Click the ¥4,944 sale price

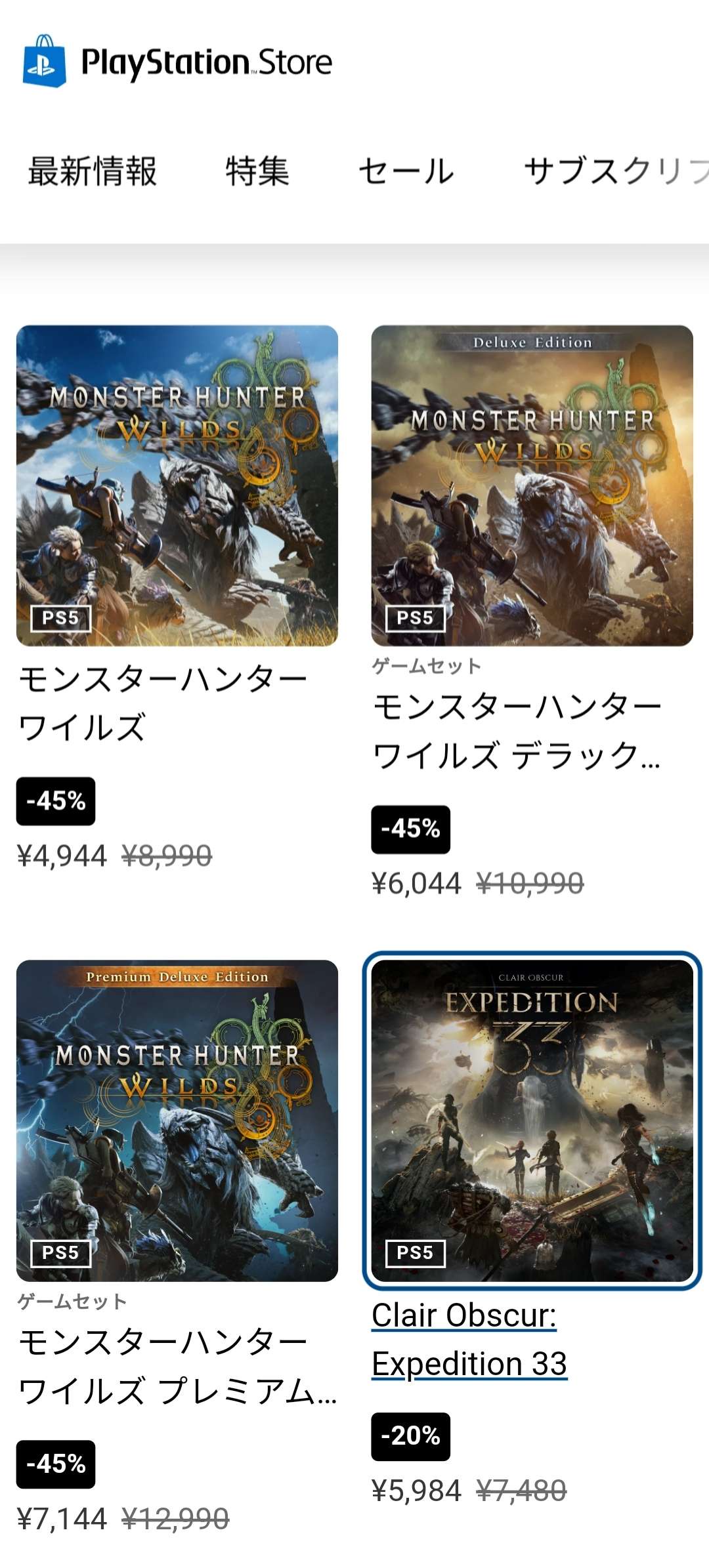62,856
